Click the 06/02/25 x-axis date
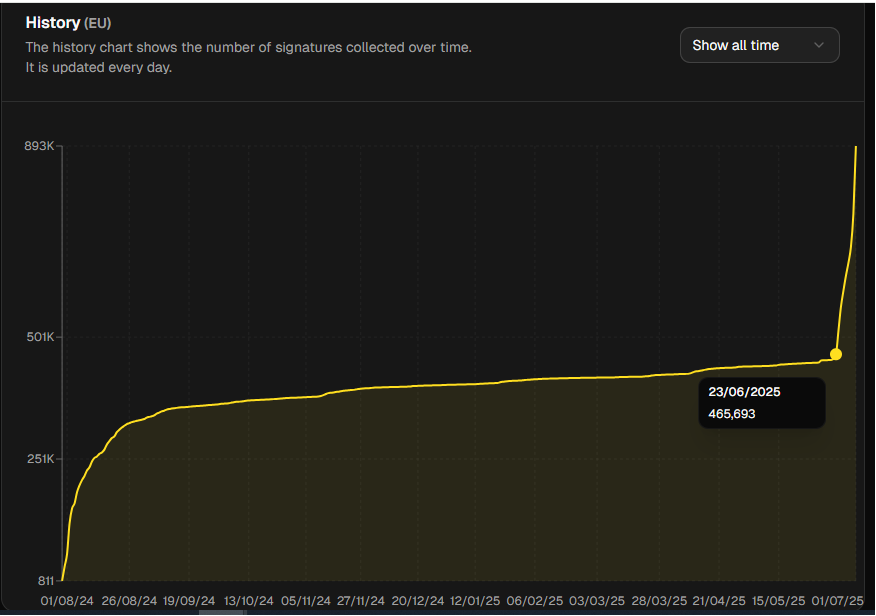This screenshot has height=616, width=876. point(535,601)
